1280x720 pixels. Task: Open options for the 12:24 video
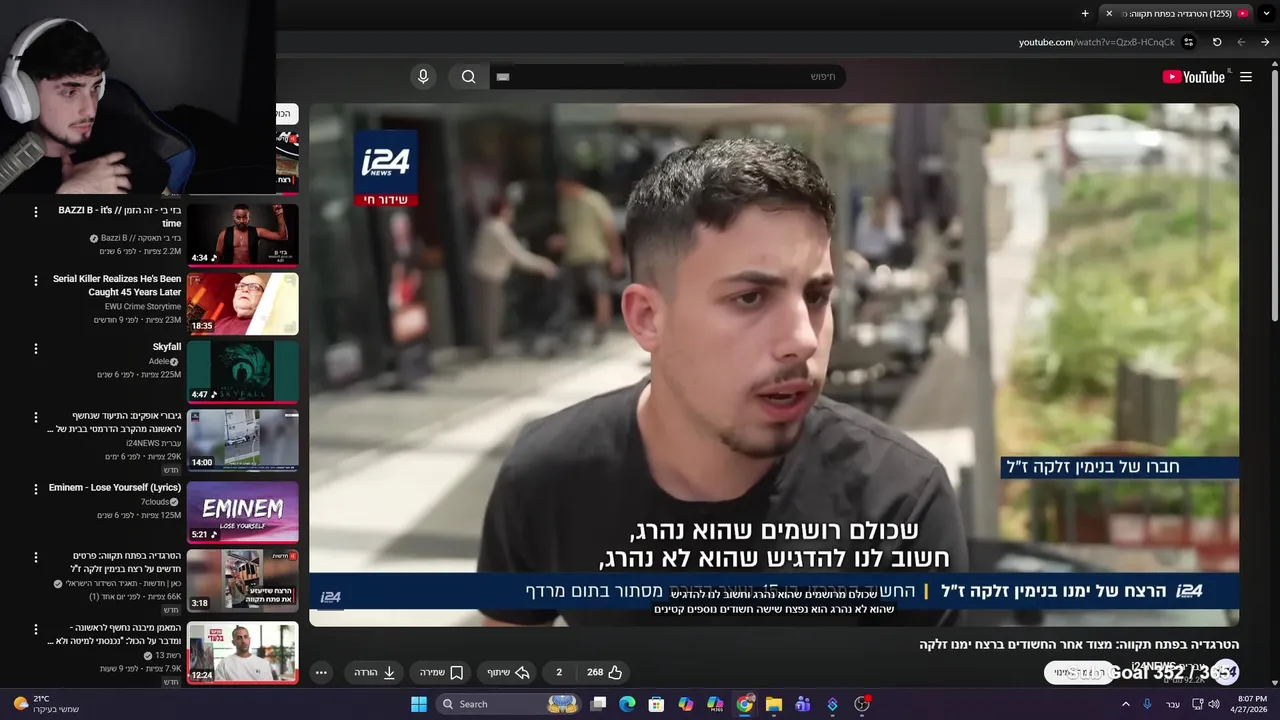point(36,630)
